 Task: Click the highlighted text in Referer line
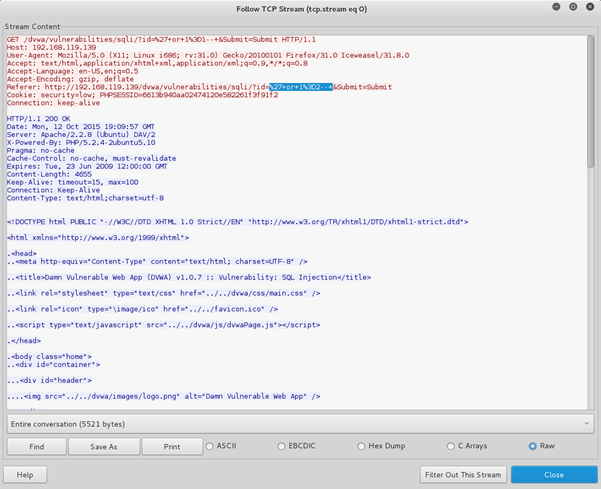pyautogui.click(x=300, y=87)
